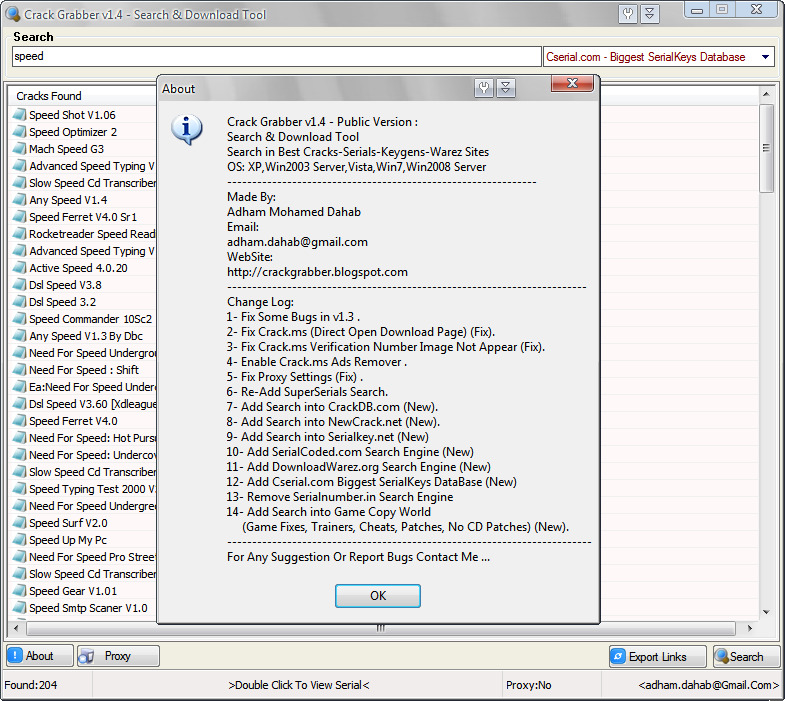Click the double-arrow icon in About title bar
Viewport: 785px width, 701px height.
[506, 88]
